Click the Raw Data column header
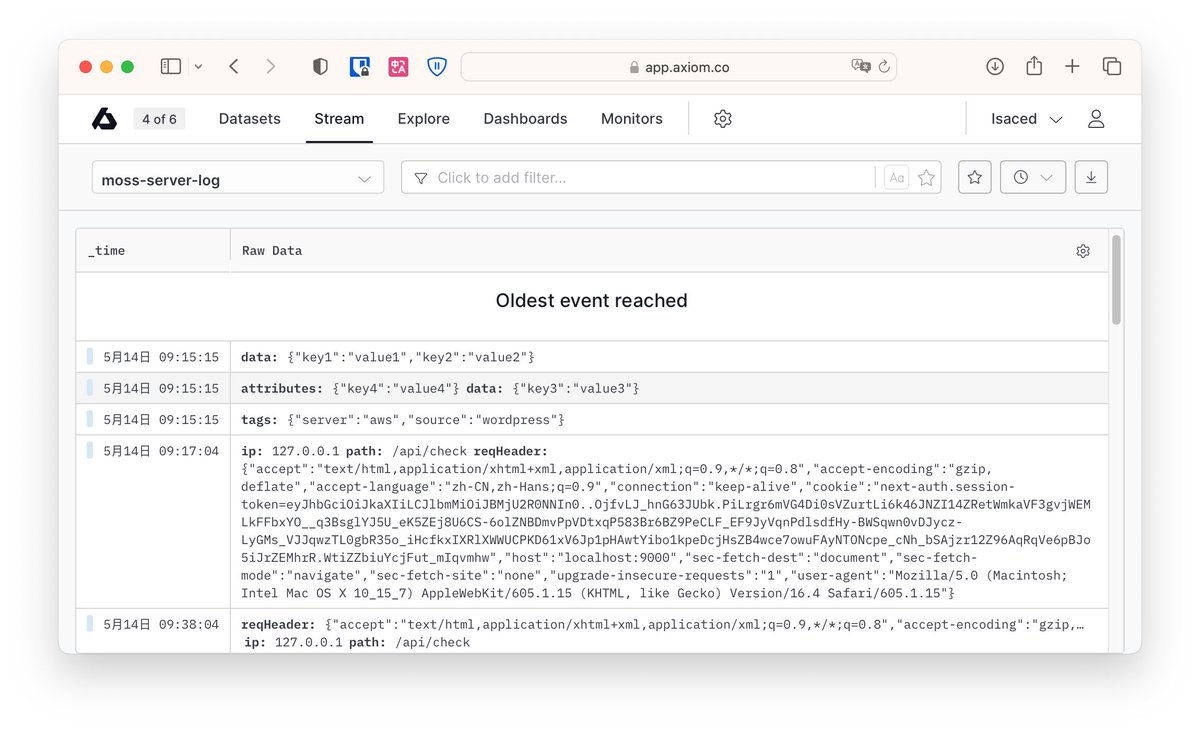The width and height of the screenshot is (1200, 731). pos(670,251)
